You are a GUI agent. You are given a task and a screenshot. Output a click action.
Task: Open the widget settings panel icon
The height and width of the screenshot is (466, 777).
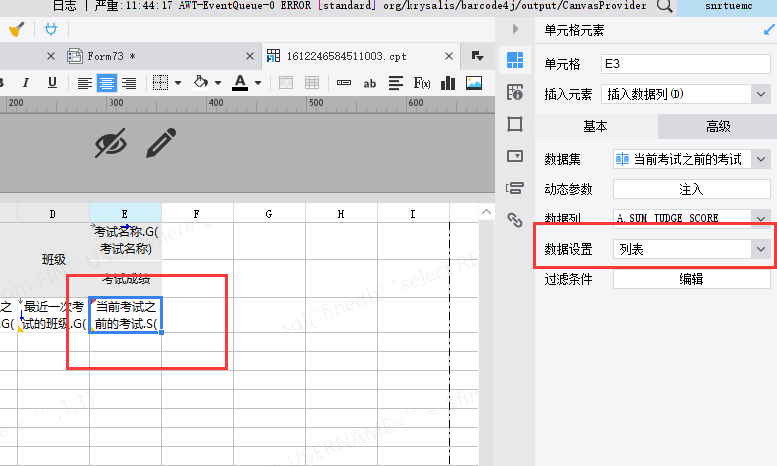515,156
